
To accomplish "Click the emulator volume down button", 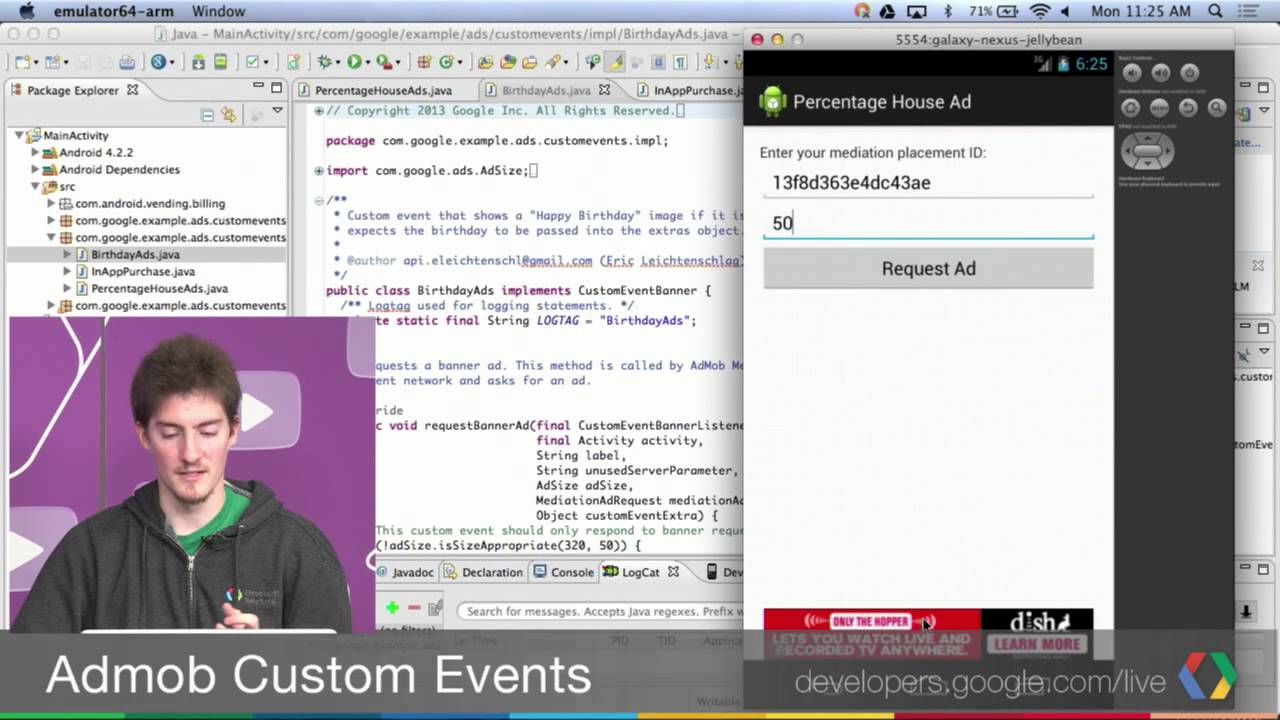I will click(1132, 72).
